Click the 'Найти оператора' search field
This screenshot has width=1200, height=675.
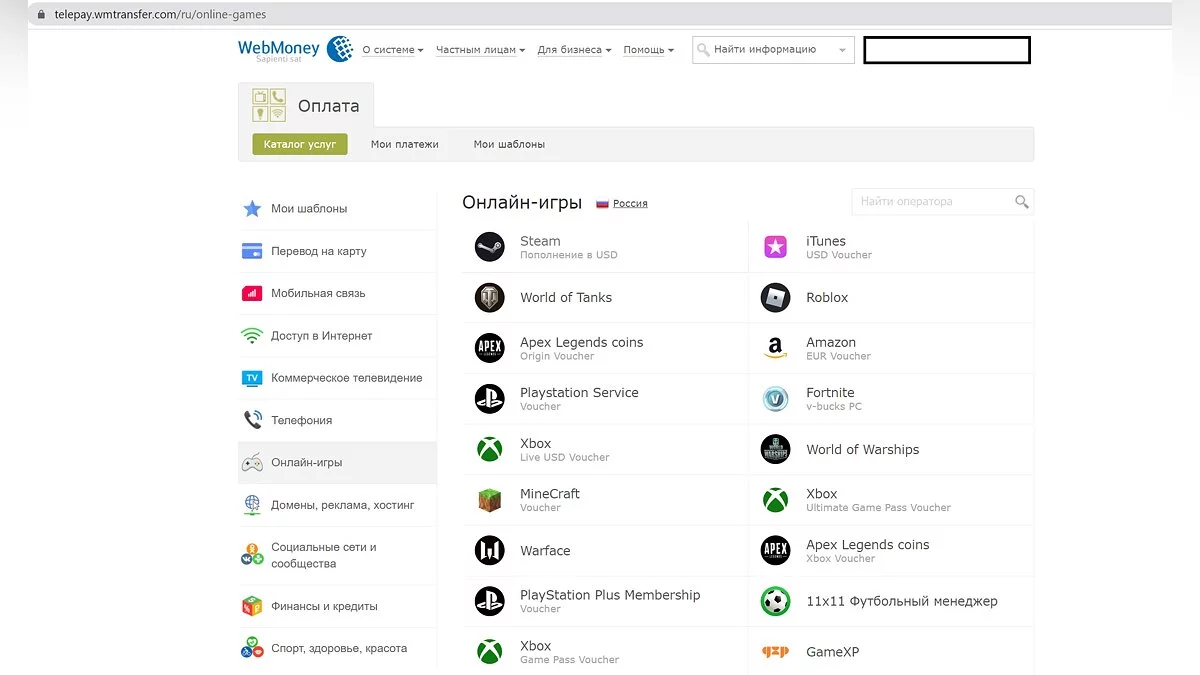(x=930, y=202)
